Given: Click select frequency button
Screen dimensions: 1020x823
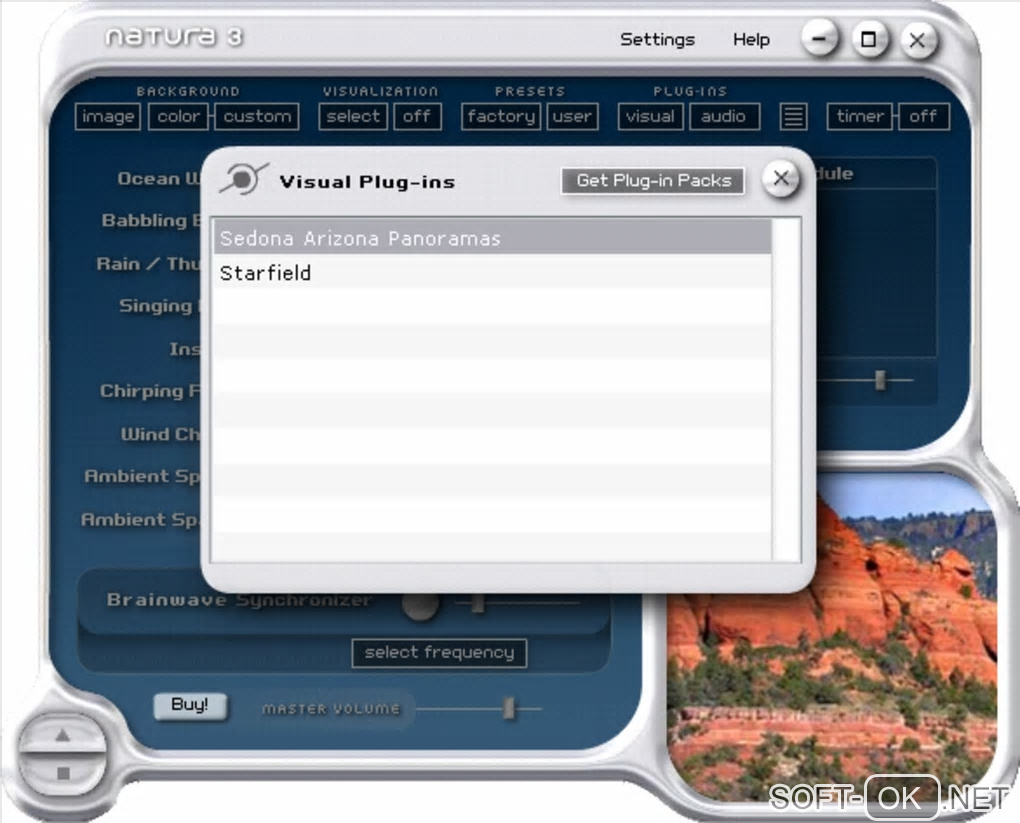Looking at the screenshot, I should click(439, 653).
